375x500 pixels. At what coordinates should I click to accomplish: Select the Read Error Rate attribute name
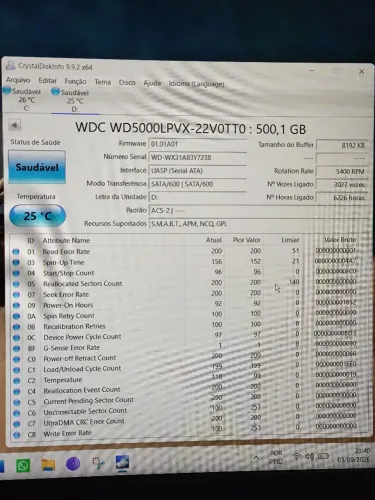coord(66,252)
